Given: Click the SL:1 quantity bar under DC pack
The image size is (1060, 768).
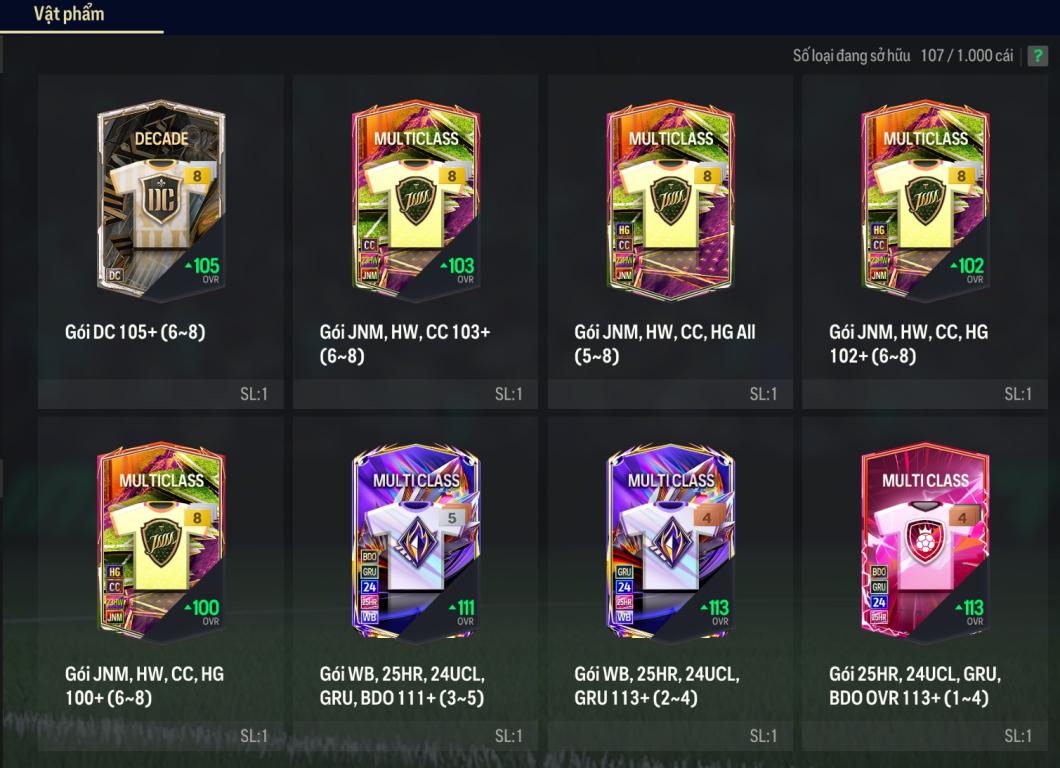Looking at the screenshot, I should (x=161, y=394).
